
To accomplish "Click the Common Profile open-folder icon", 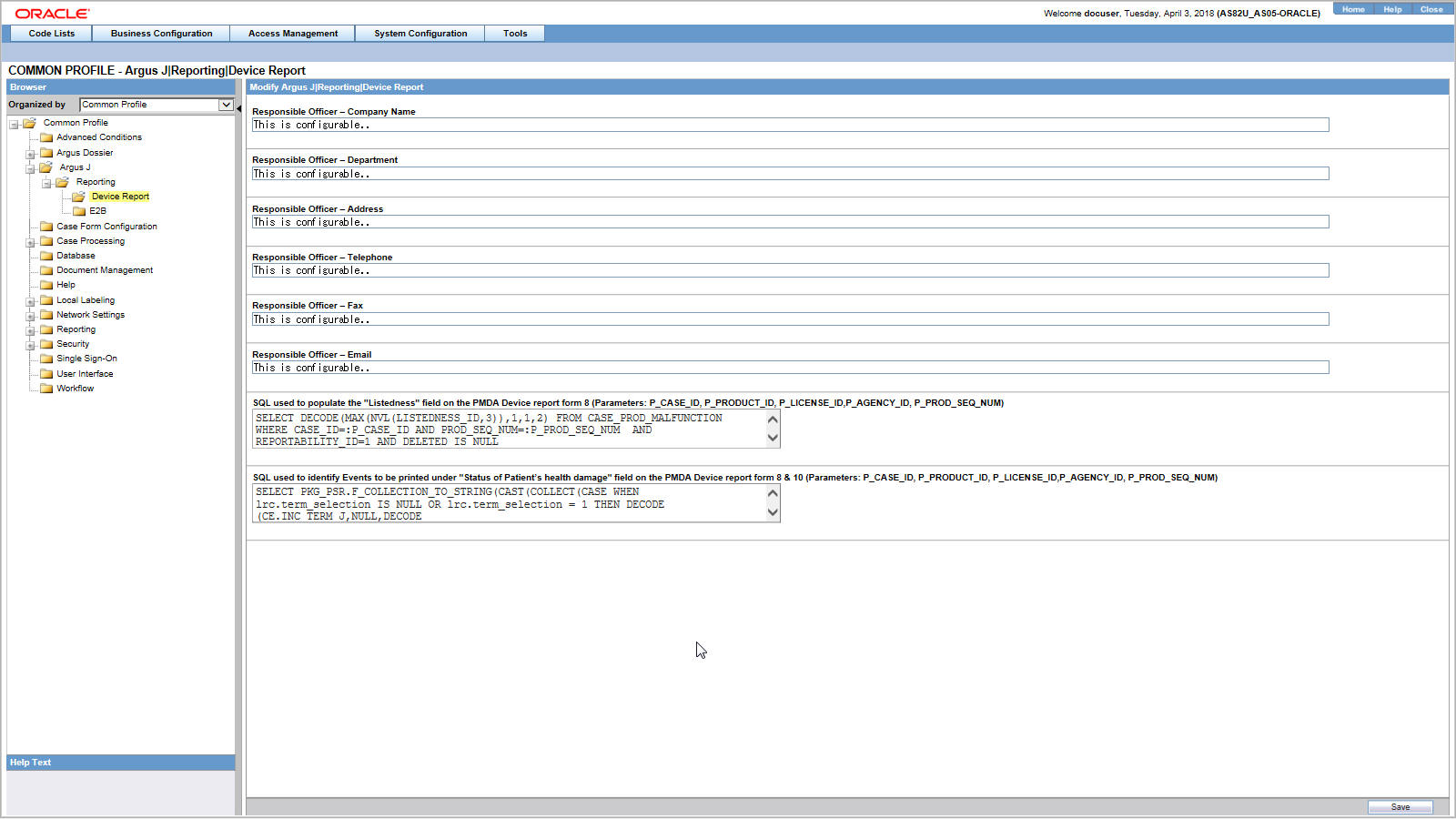I will [x=29, y=123].
